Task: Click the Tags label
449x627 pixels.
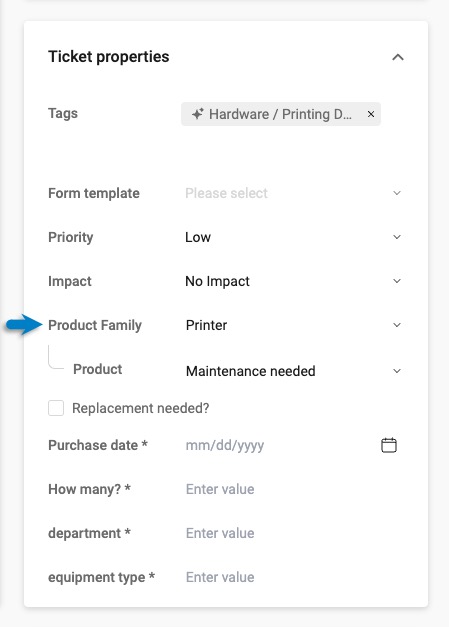Action: click(x=63, y=113)
